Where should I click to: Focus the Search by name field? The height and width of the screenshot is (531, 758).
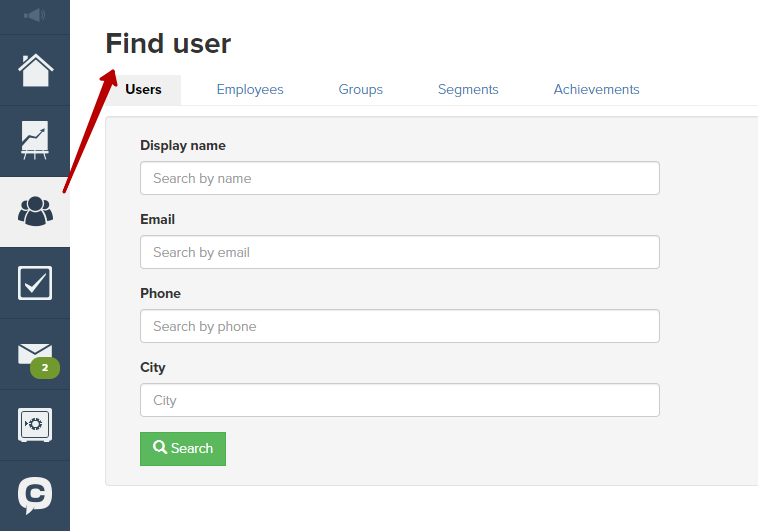pyautogui.click(x=400, y=178)
